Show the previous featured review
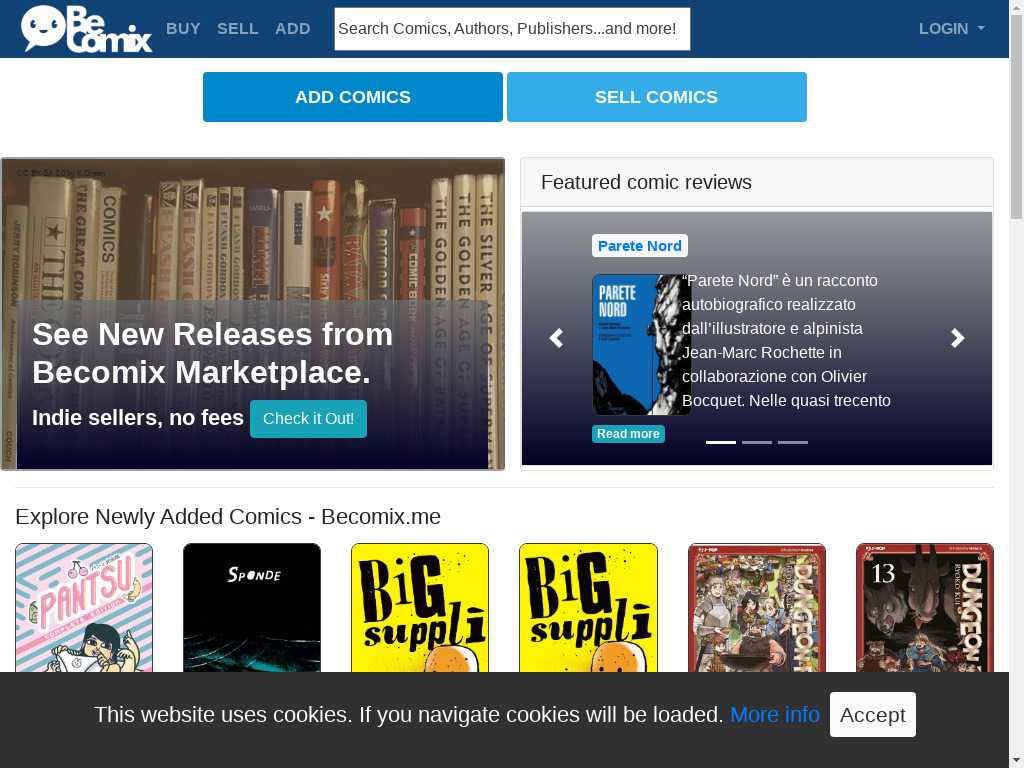 pyautogui.click(x=556, y=338)
